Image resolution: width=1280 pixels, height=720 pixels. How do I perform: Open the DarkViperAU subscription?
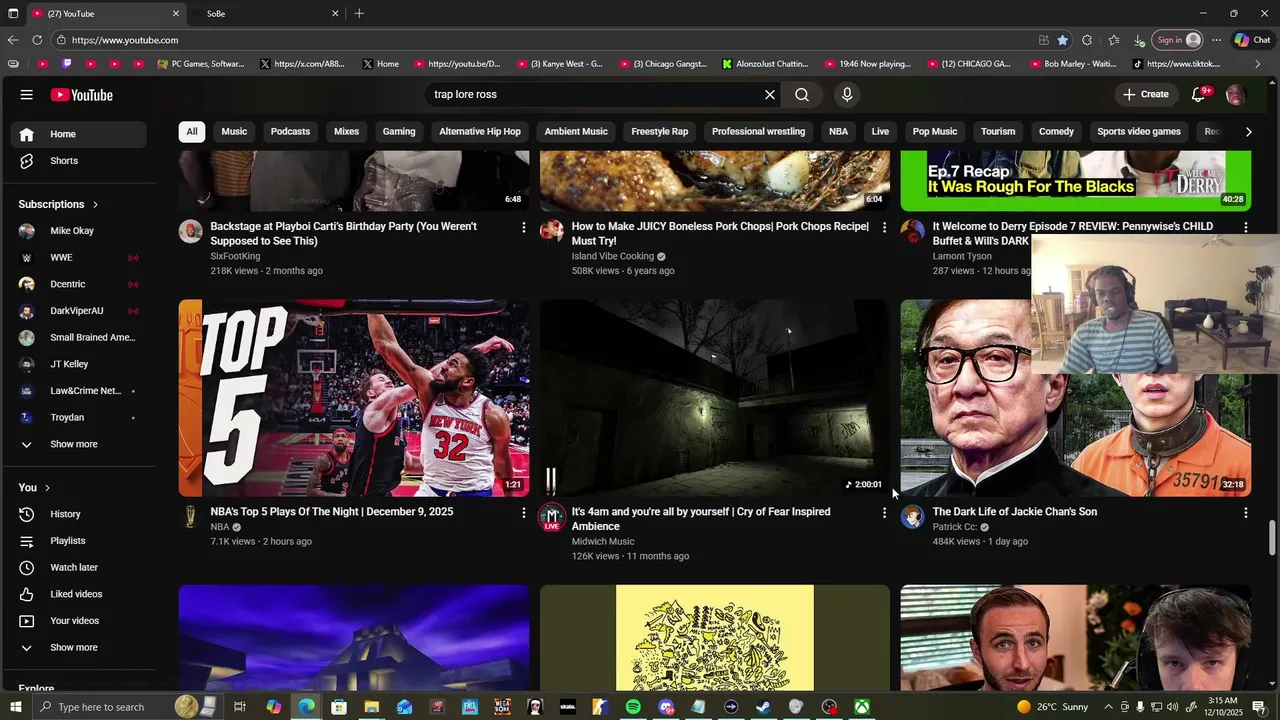click(78, 311)
